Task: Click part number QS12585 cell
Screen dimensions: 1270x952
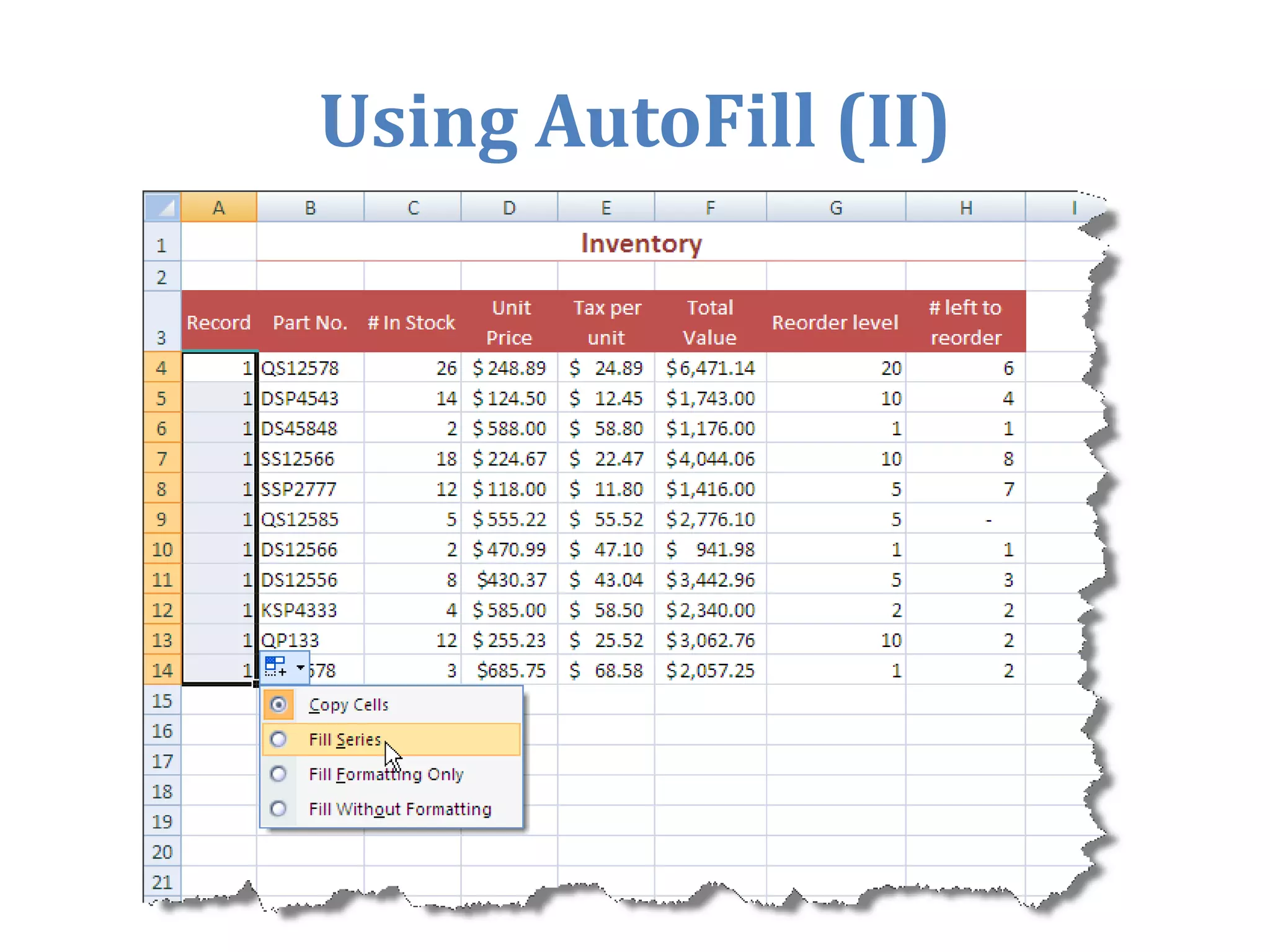Action: click(x=311, y=519)
